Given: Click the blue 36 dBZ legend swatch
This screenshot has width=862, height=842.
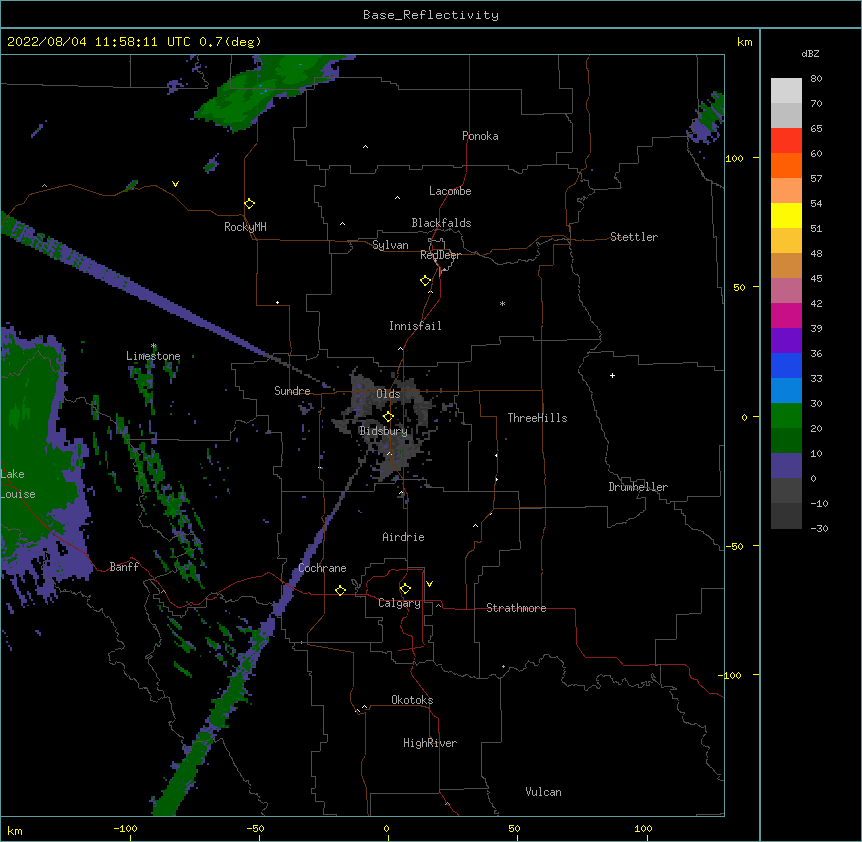Looking at the screenshot, I should (786, 365).
